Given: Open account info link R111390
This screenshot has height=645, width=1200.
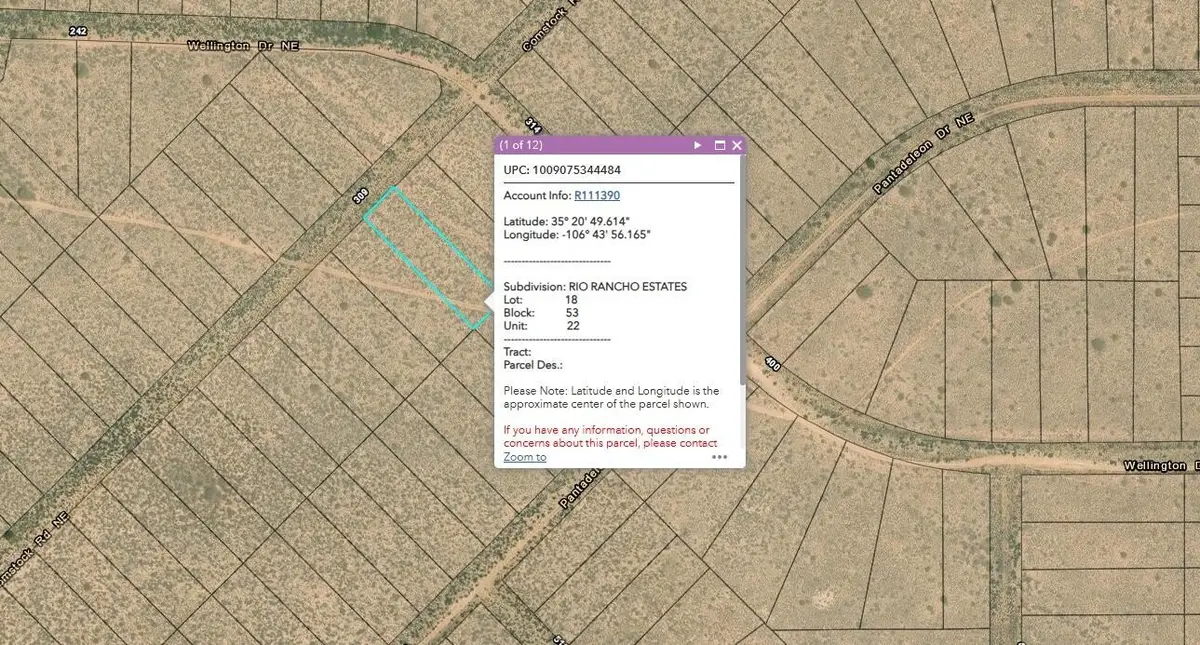Looking at the screenshot, I should click(597, 195).
